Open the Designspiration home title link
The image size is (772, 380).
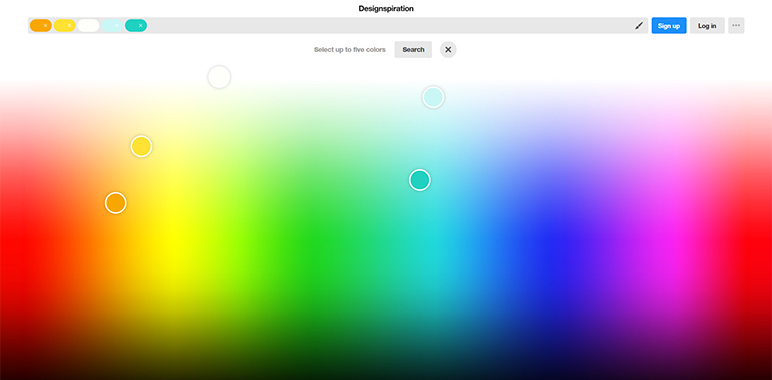coord(386,8)
